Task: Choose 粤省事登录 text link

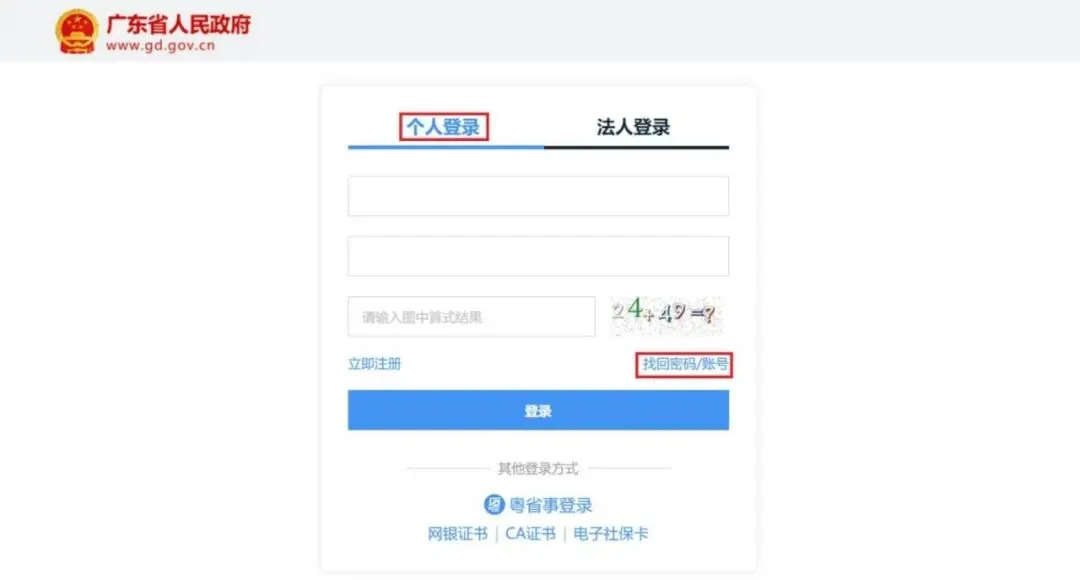Action: point(550,506)
